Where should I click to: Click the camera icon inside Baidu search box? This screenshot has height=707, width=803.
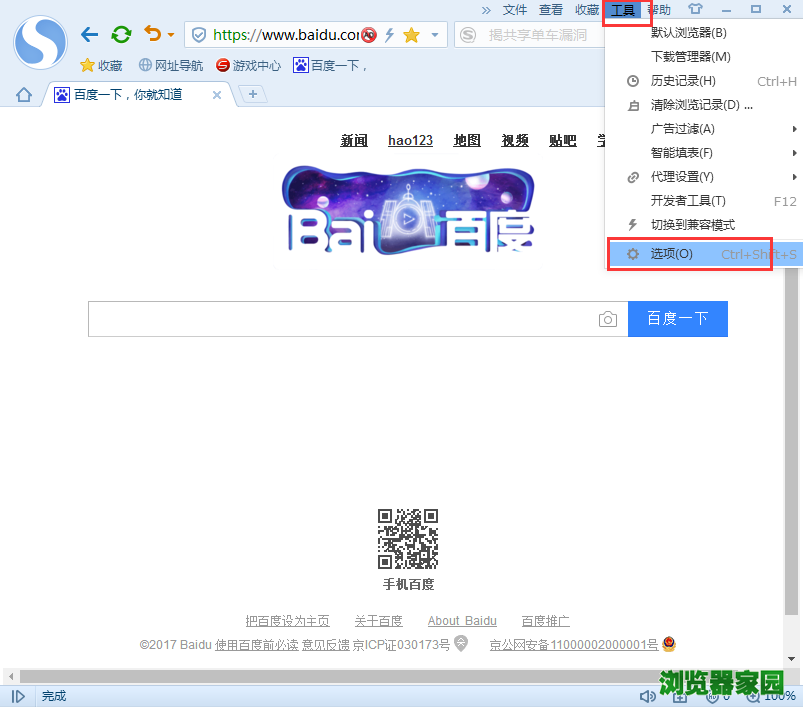608,319
